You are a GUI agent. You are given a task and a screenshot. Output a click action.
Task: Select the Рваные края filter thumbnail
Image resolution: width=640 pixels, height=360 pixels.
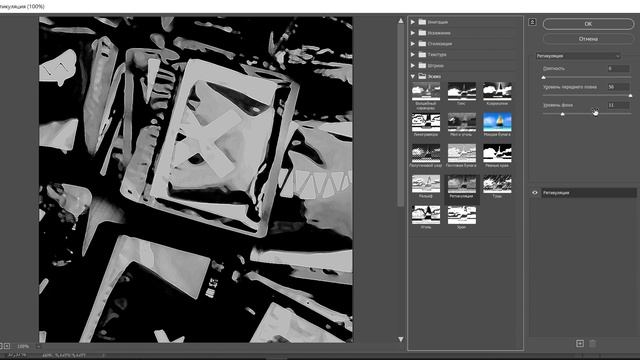click(x=497, y=153)
